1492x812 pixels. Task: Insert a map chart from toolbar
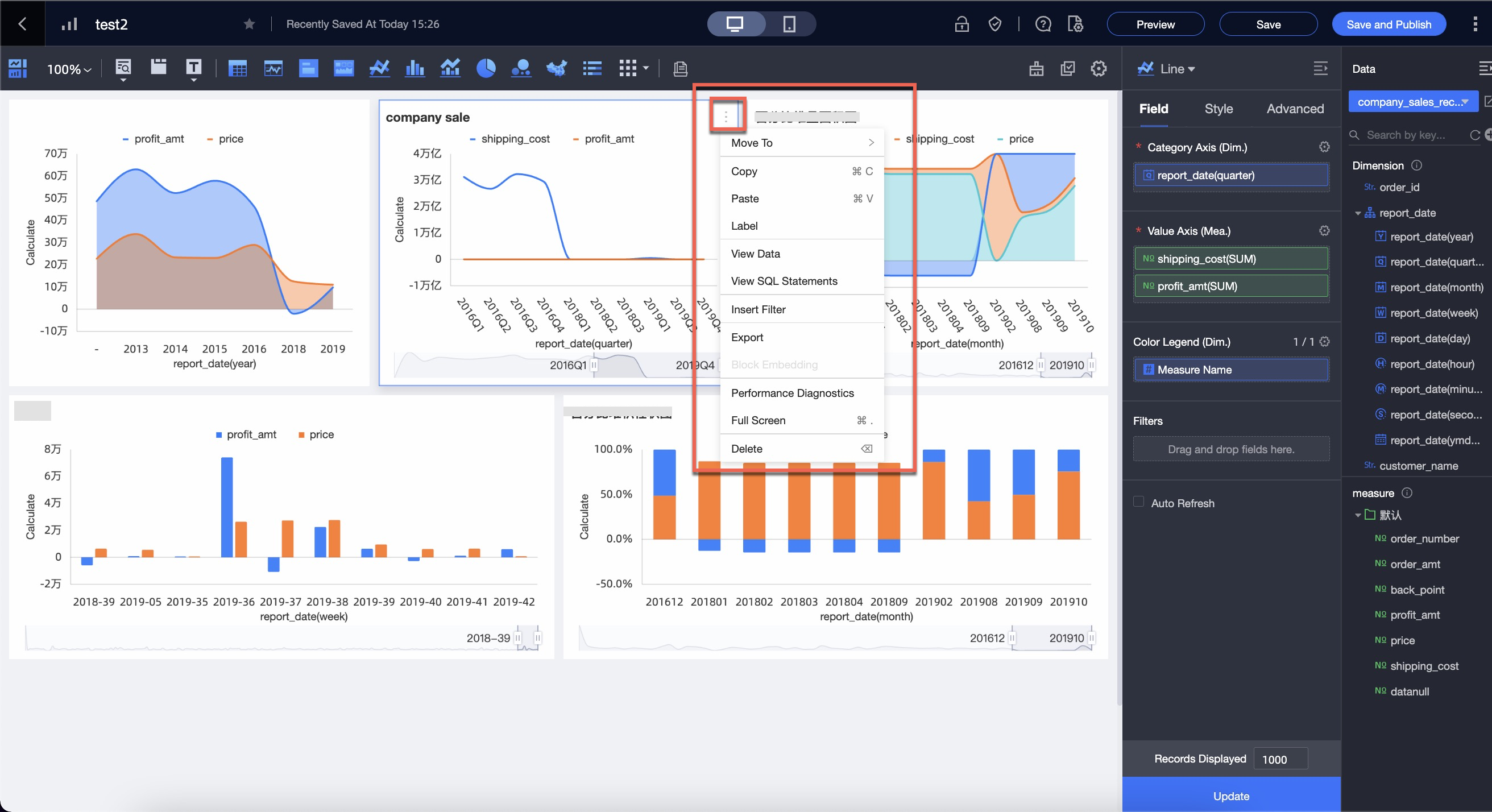(557, 68)
